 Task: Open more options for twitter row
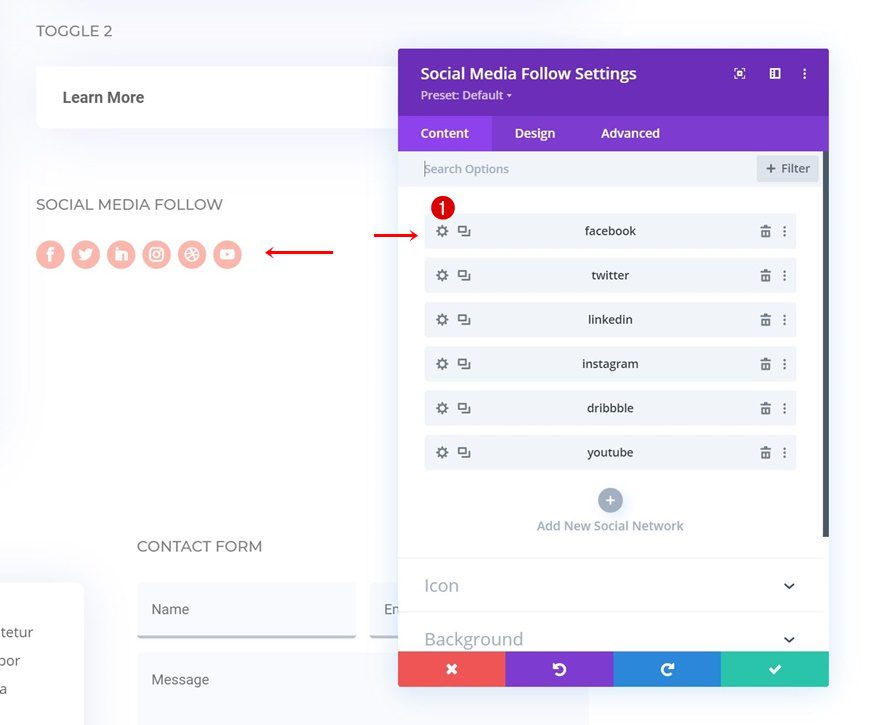tap(785, 276)
